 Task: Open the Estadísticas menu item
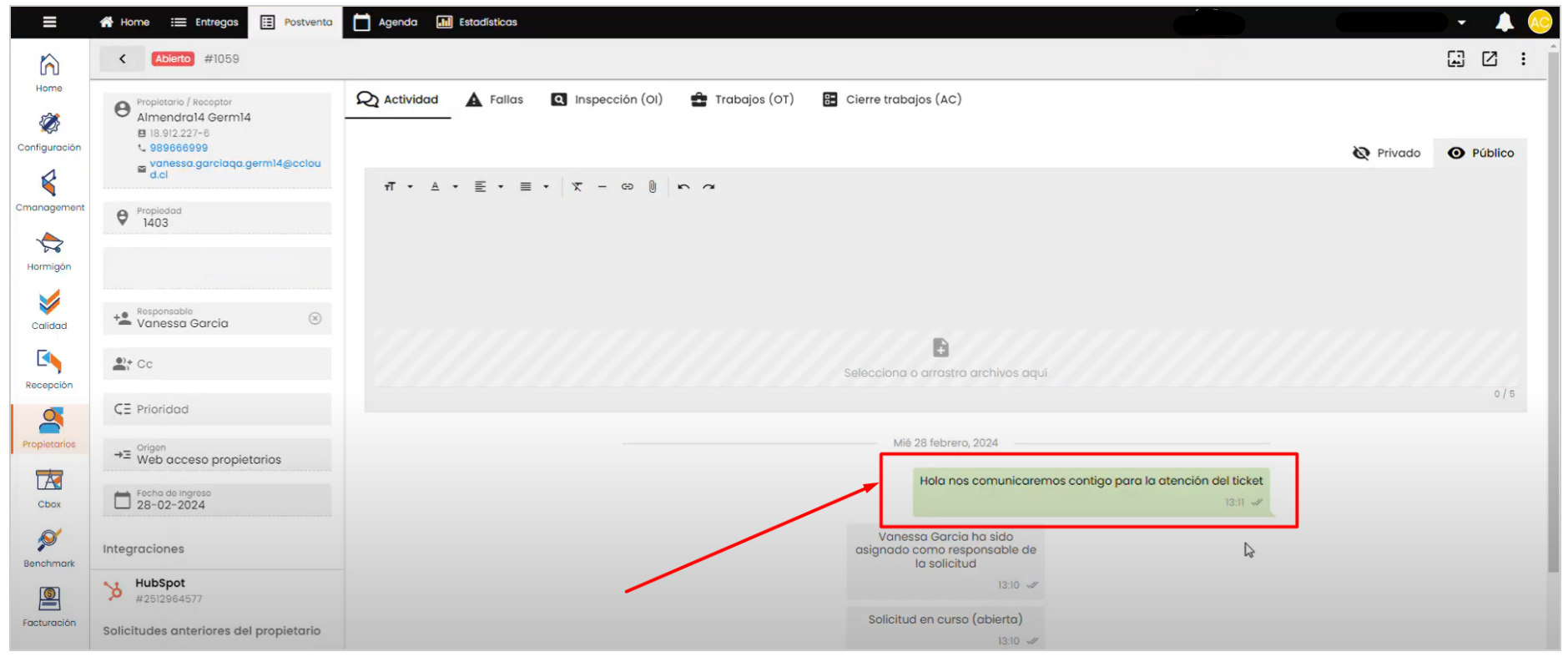point(477,23)
